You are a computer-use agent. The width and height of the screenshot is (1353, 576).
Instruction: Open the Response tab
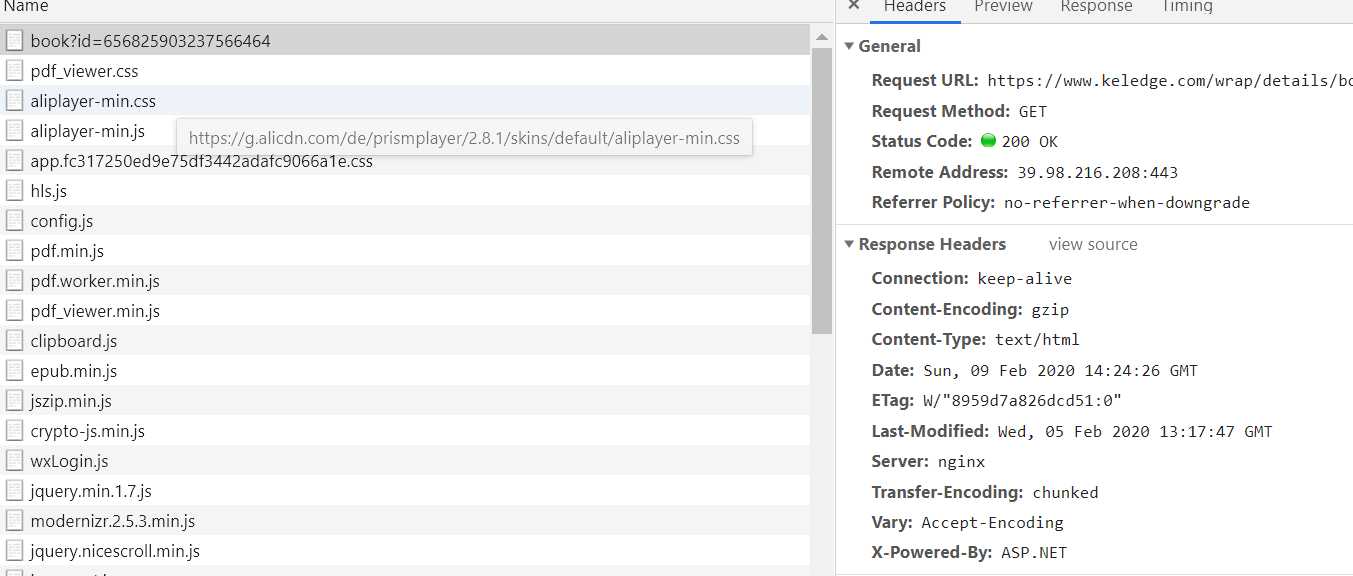[x=1096, y=7]
